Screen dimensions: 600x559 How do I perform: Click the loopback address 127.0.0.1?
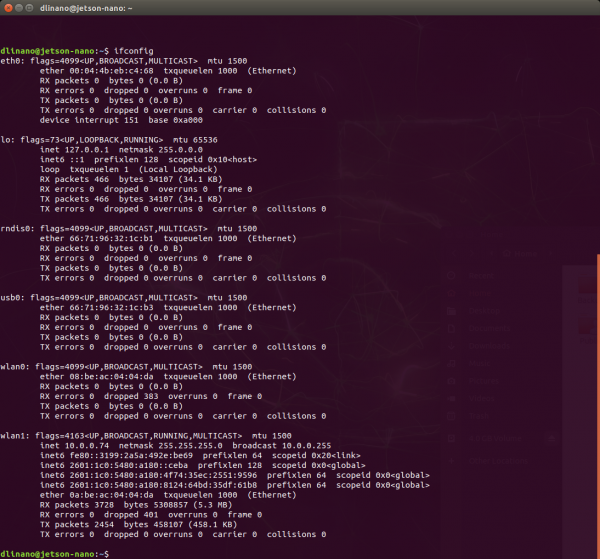coord(86,150)
